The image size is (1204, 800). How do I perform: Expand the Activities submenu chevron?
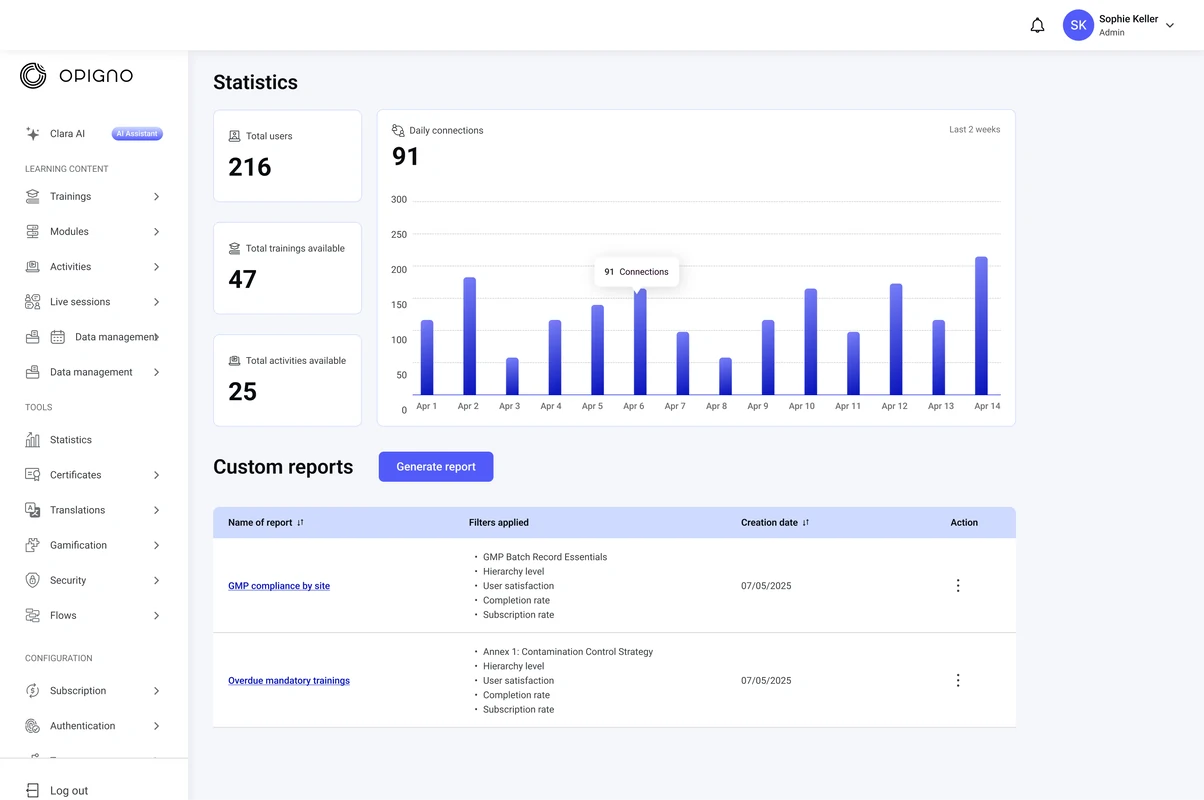pos(156,267)
